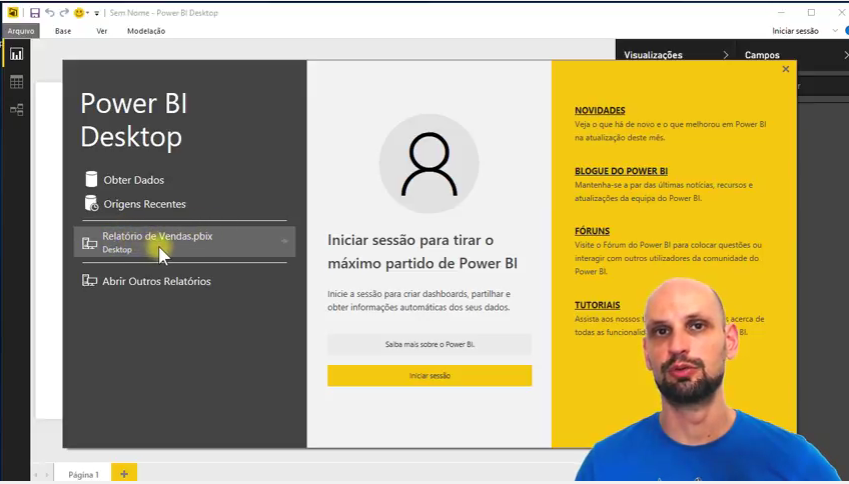Screen dimensions: 849x484
Task: Click the smiley feedback icon
Action: pos(79,12)
